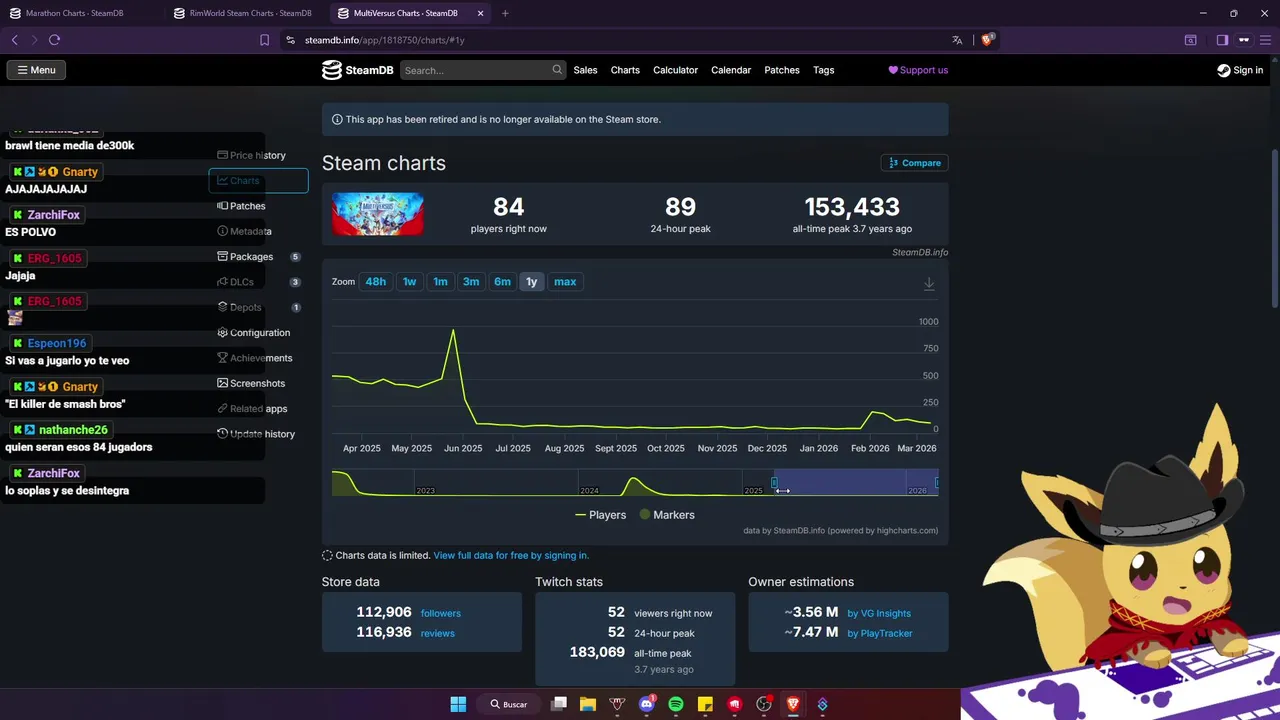This screenshot has height=720, width=1280.
Task: Open a new browser tab
Action: point(505,13)
